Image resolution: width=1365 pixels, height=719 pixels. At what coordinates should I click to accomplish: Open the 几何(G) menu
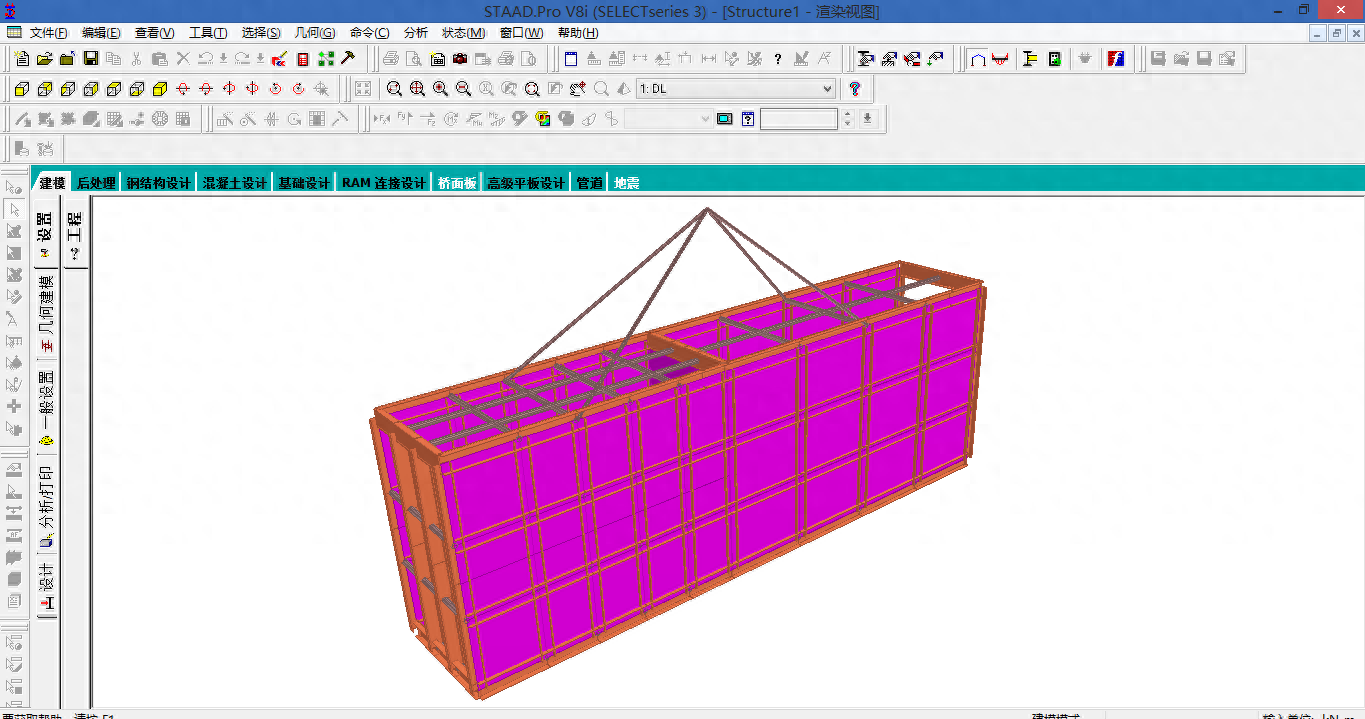[315, 33]
